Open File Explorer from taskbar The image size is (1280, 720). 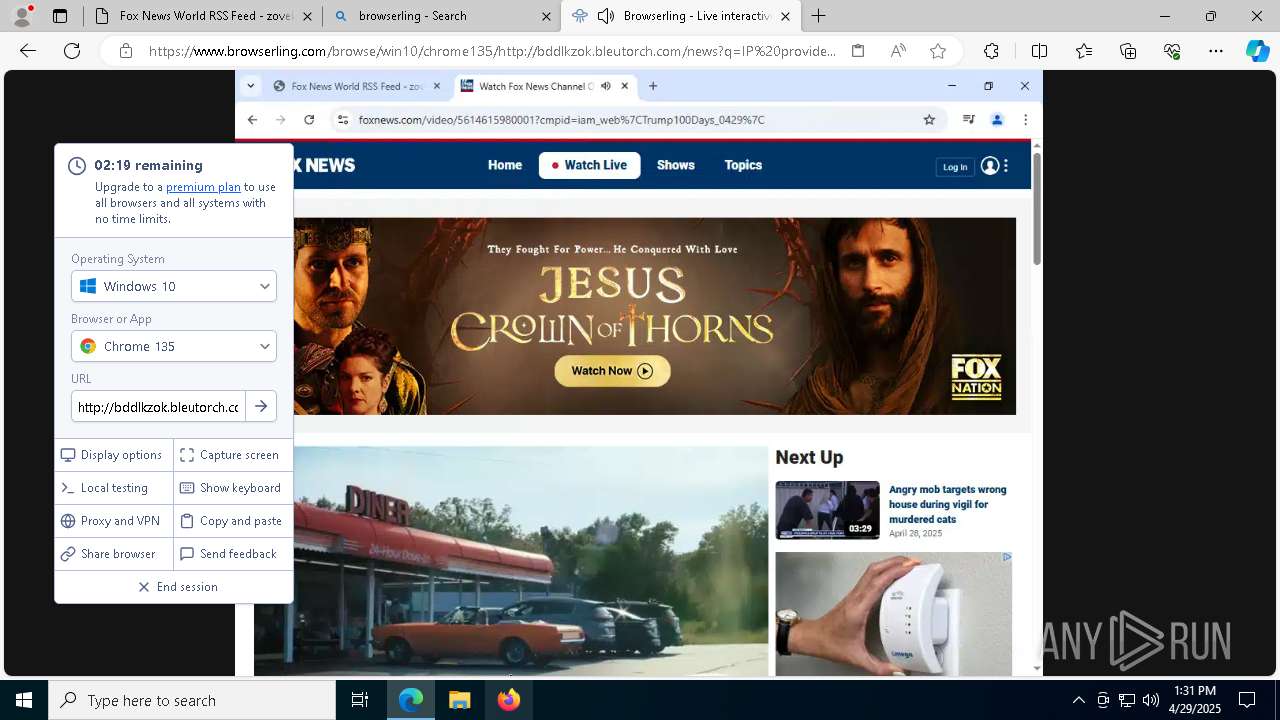click(459, 700)
